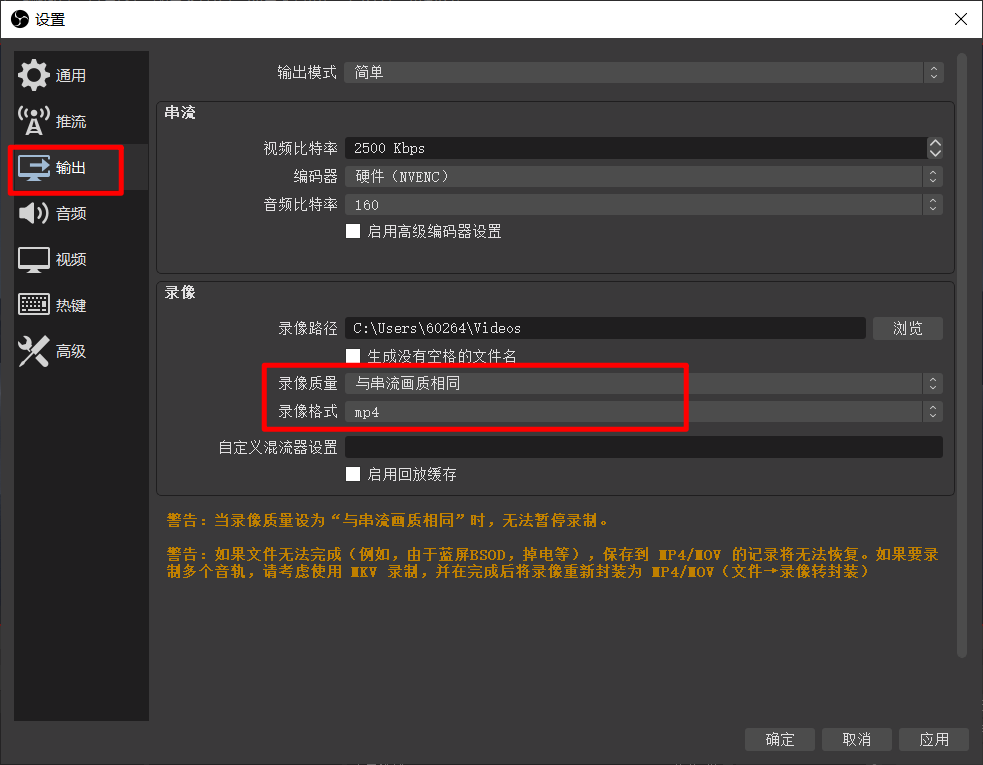The image size is (983, 765).
Task: Switch to the 推流 settings tab label
Action: coord(71,122)
